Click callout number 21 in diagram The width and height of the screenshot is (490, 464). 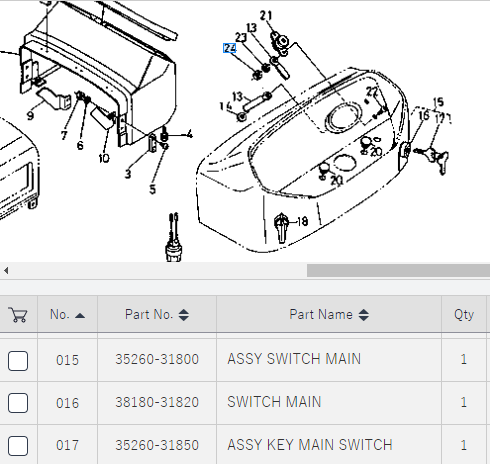tap(266, 15)
